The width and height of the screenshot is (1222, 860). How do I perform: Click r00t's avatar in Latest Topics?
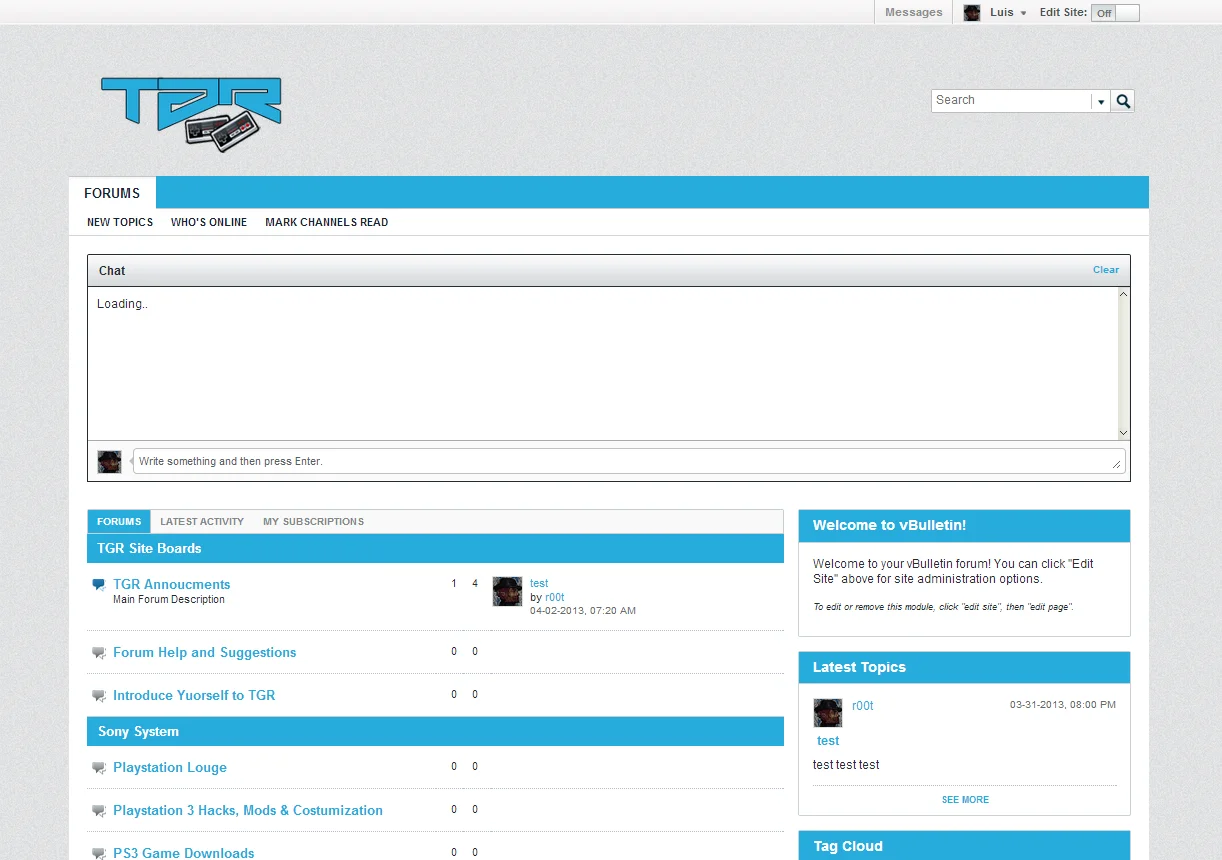click(828, 712)
